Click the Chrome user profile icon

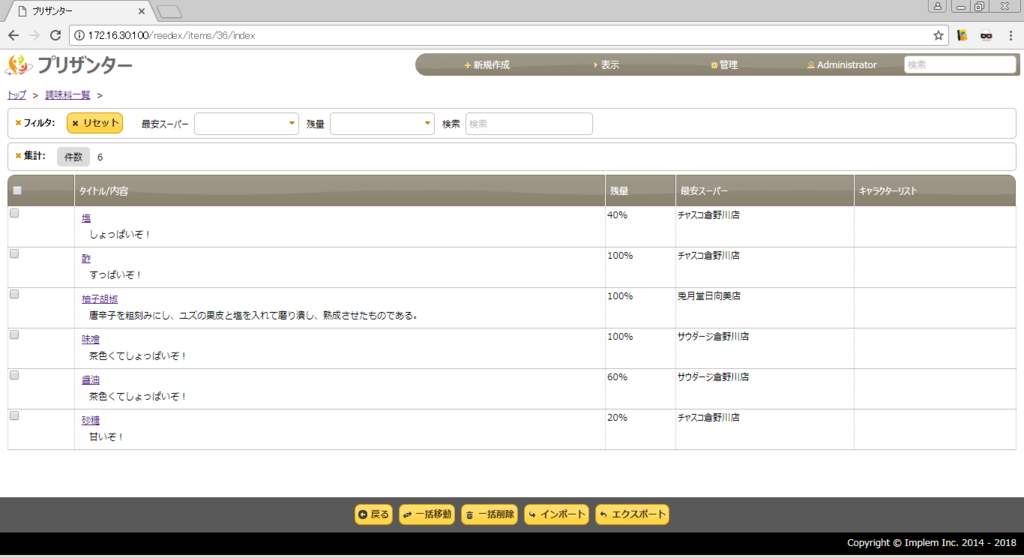tap(937, 7)
